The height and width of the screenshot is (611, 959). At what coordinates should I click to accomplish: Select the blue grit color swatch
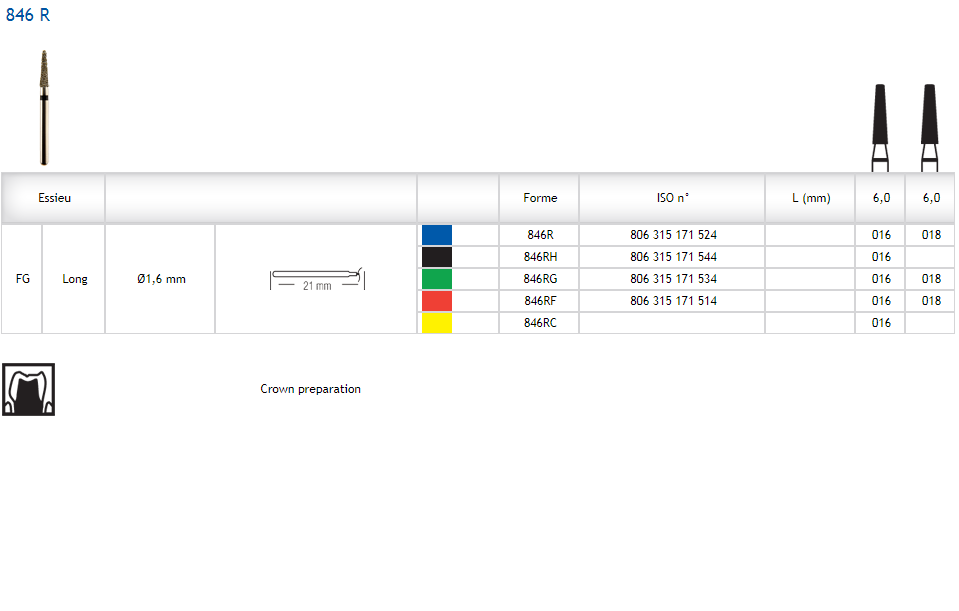point(437,235)
